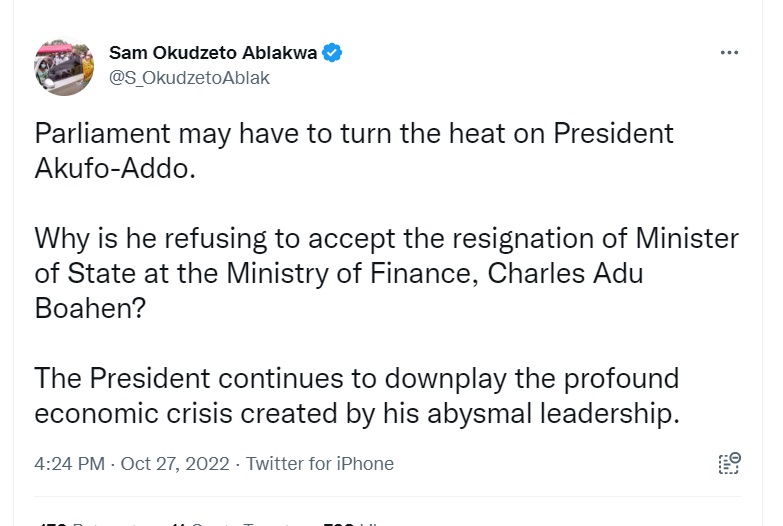Click the blue verified badge icon

tap(332, 53)
